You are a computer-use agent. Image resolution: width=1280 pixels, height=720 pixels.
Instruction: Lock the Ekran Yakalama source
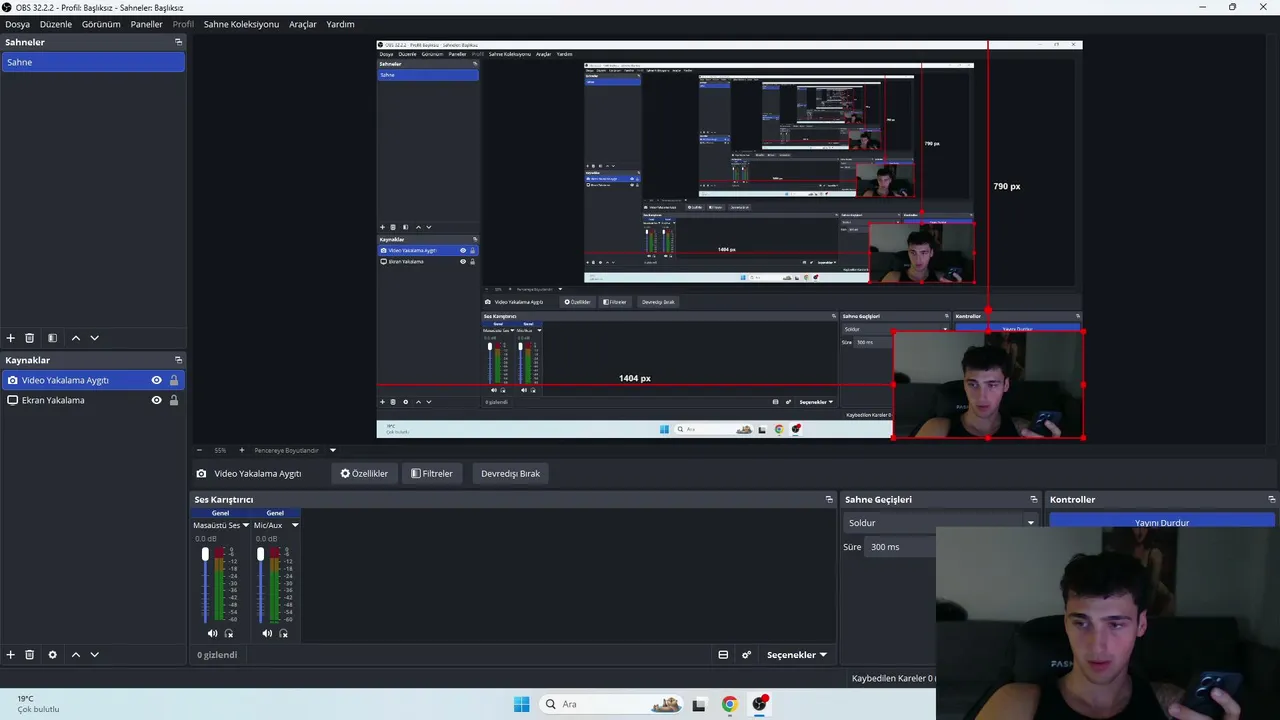174,400
